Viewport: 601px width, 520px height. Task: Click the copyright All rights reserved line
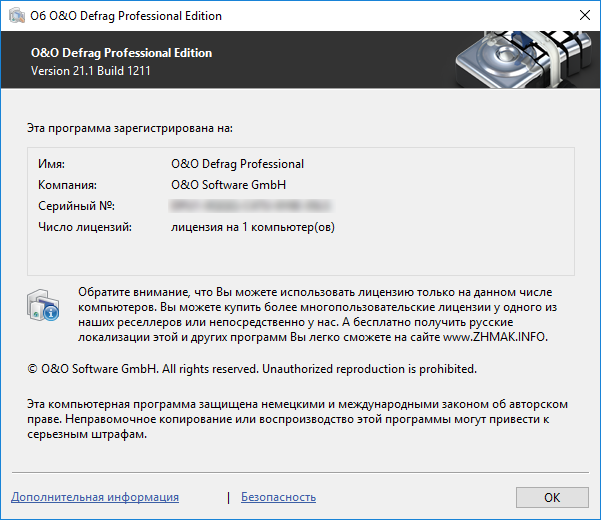[252, 368]
